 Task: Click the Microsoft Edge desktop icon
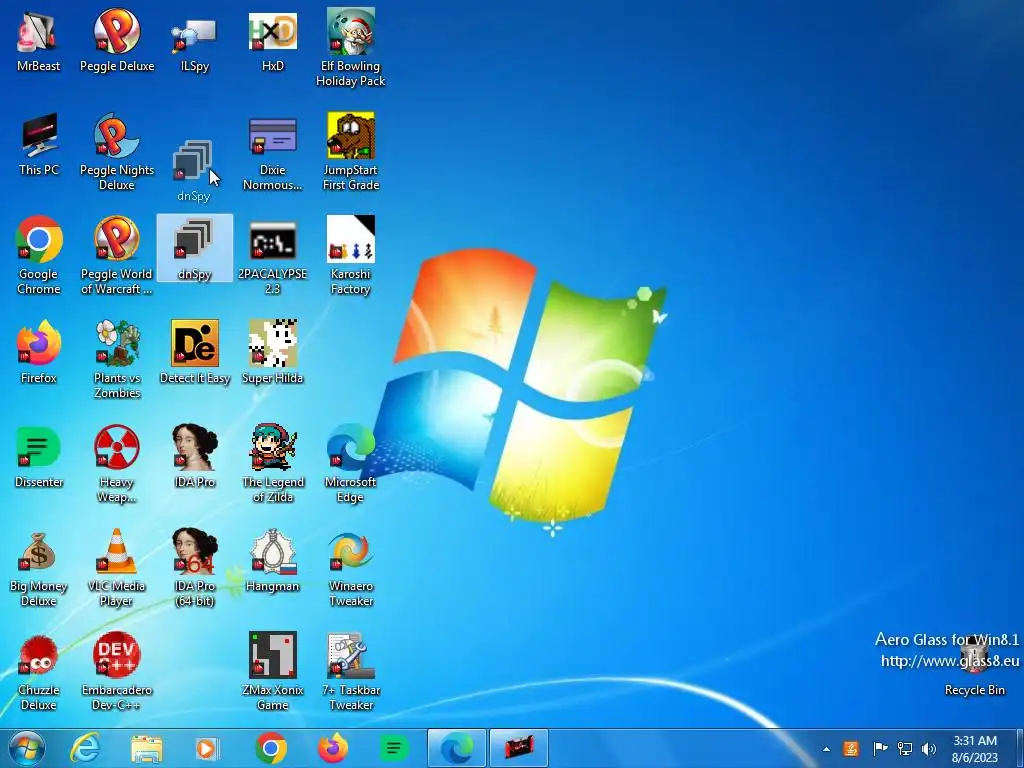click(351, 463)
